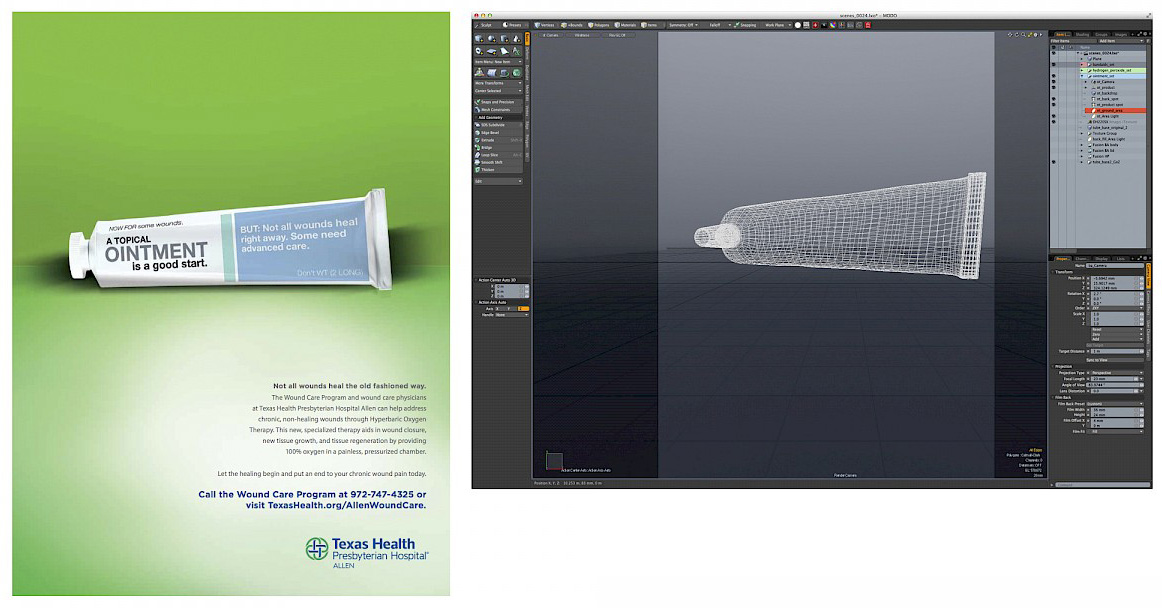Switch to Materials selection mode

pos(625,25)
